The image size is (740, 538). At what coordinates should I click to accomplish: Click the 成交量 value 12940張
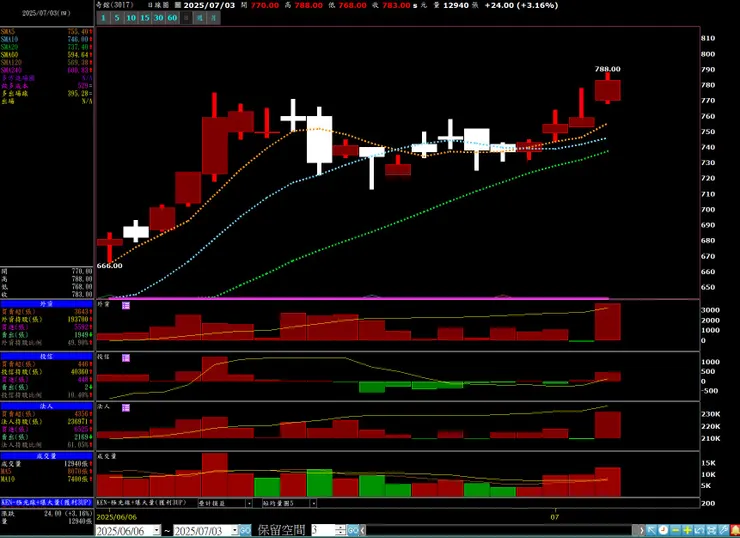78,464
